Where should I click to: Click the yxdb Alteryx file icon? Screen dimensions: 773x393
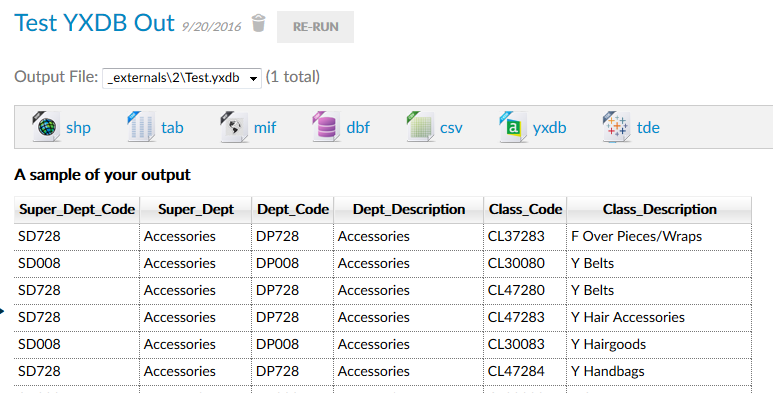point(513,127)
